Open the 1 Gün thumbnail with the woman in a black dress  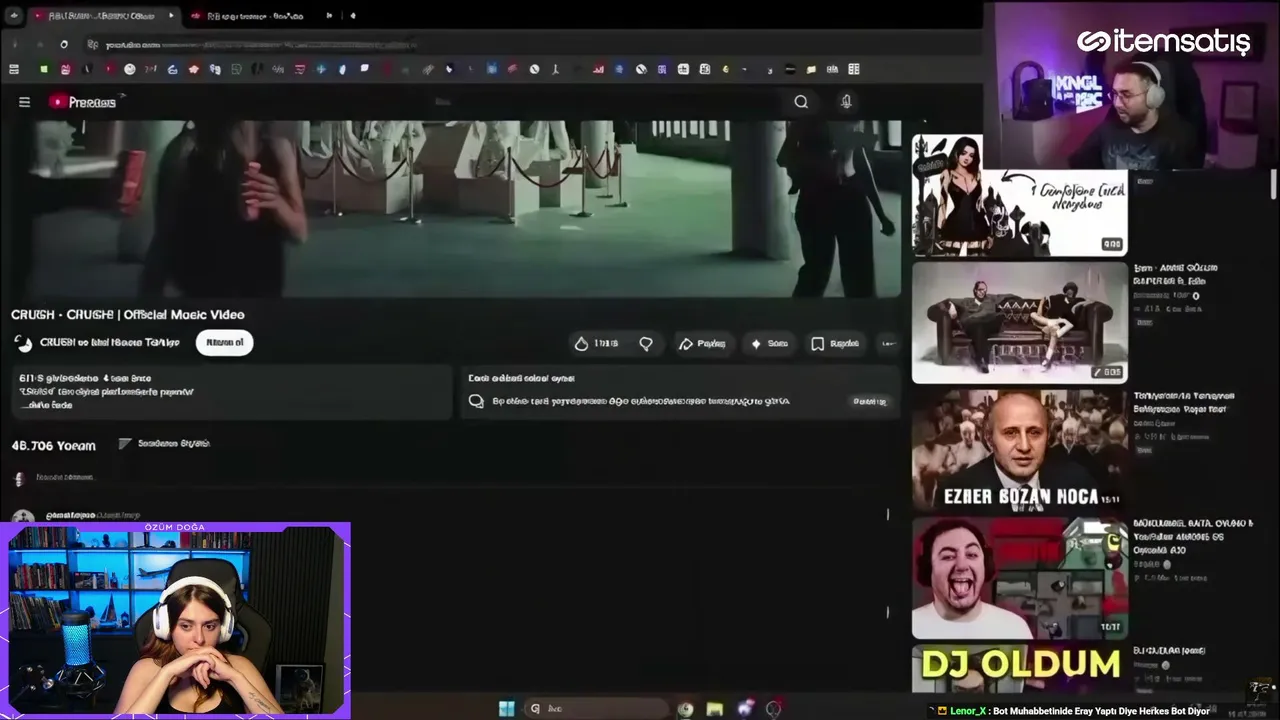coord(1019,195)
